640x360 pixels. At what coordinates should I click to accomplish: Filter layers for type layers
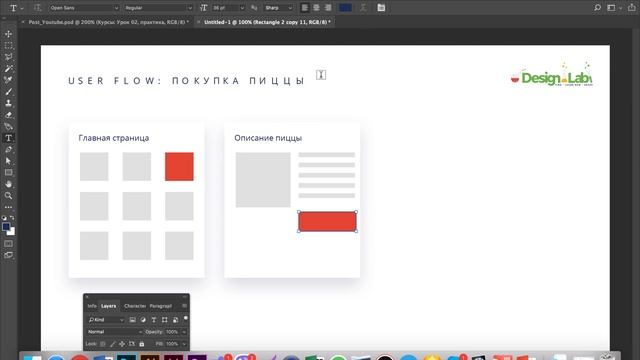pos(154,320)
